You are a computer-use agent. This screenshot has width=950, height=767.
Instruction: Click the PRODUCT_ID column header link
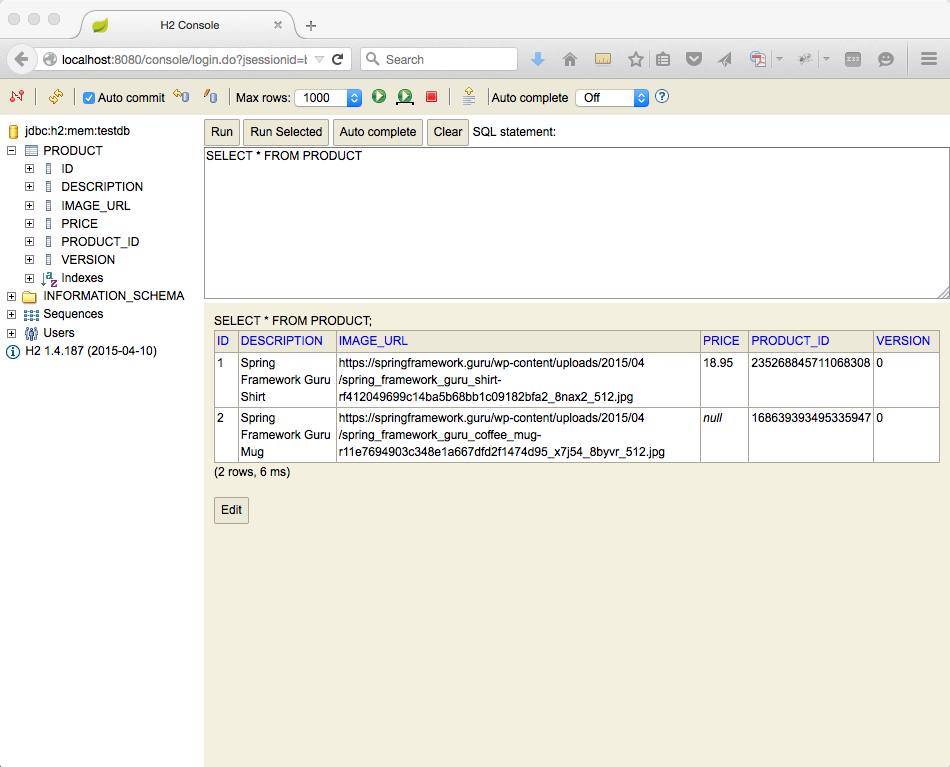[x=790, y=341]
